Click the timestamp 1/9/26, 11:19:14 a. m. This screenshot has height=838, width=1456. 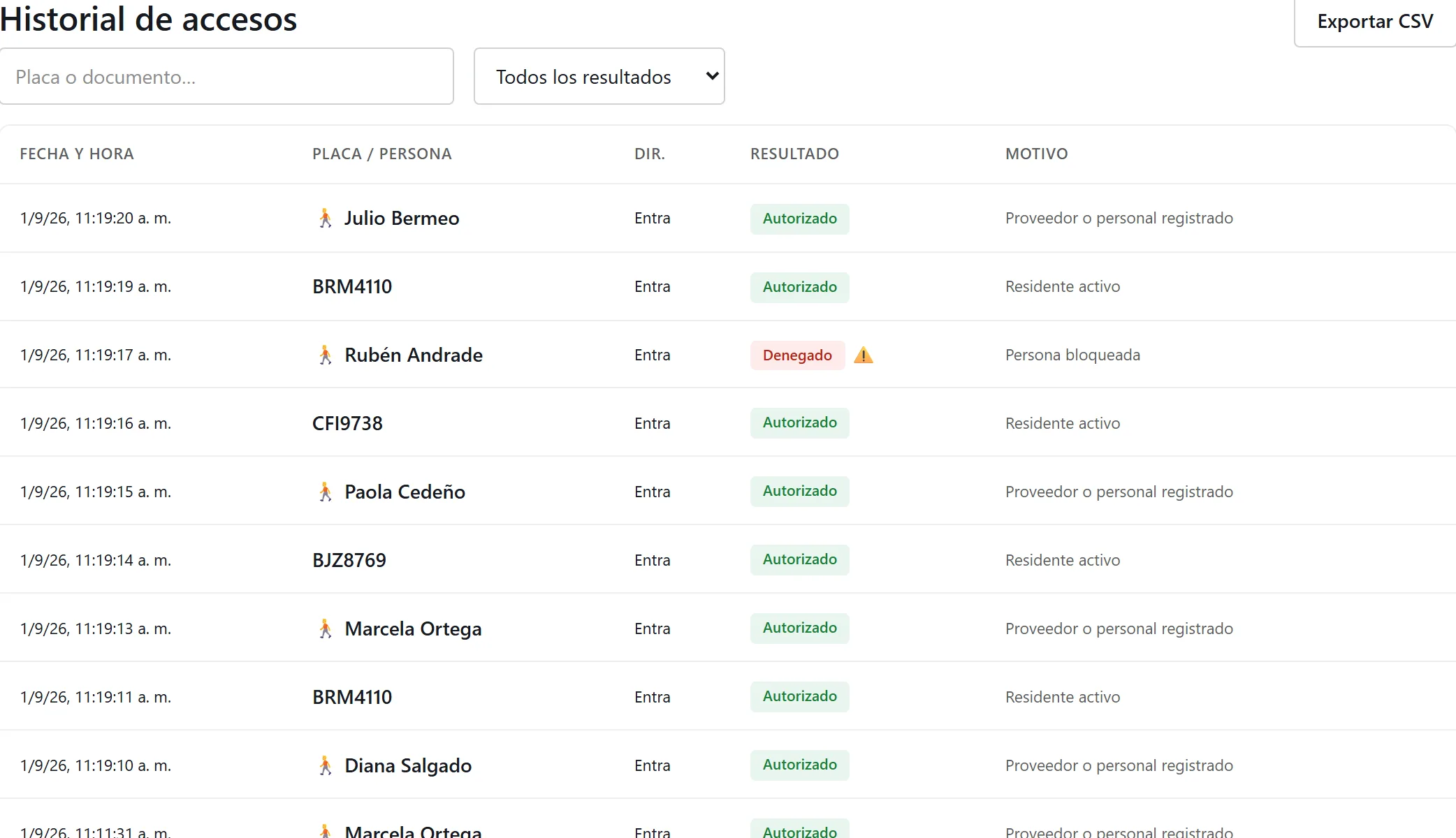96,561
